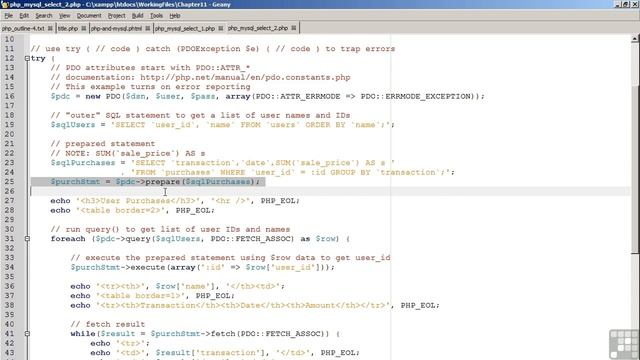Click '// fetch result' comment on line 40

tap(108, 324)
